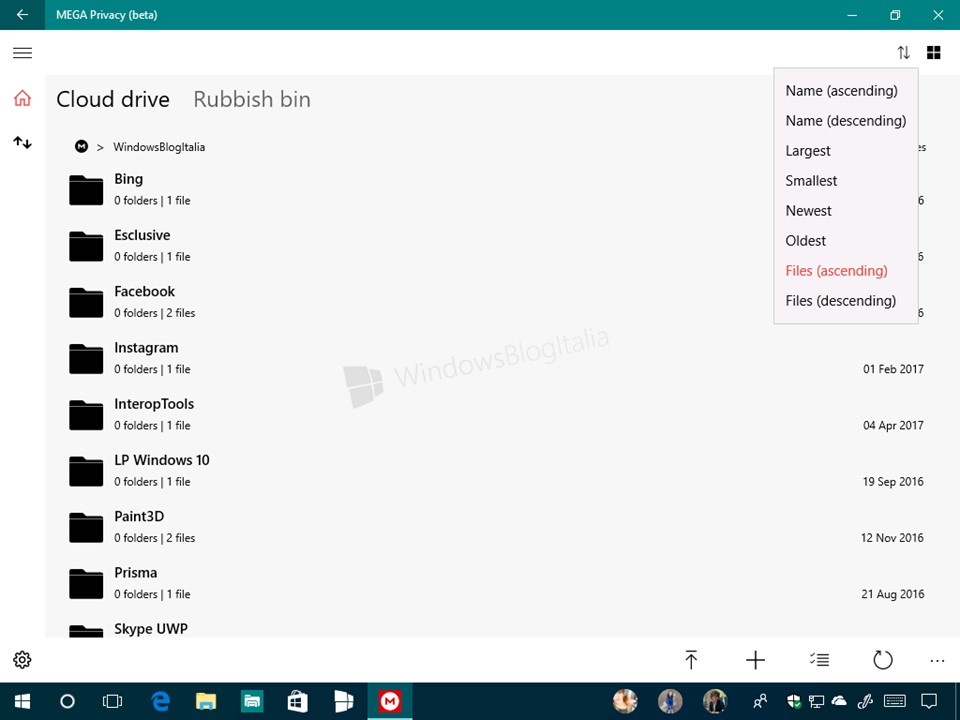Open Cortana circle on taskbar
Screen dimensions: 960x720
click(x=67, y=701)
